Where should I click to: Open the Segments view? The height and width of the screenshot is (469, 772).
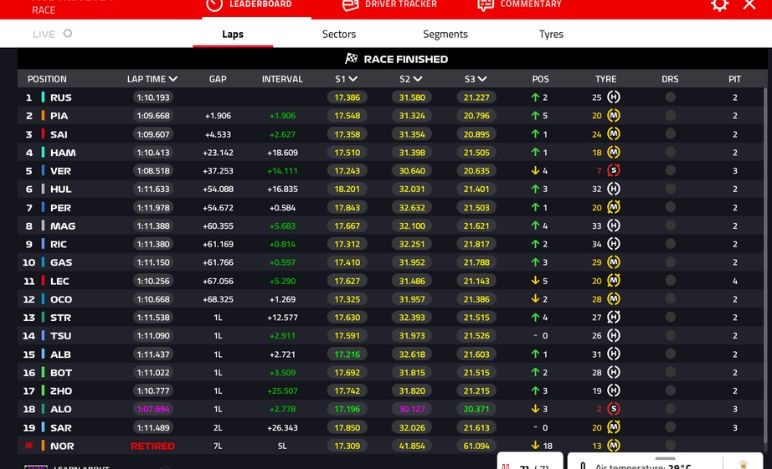pyautogui.click(x=445, y=34)
